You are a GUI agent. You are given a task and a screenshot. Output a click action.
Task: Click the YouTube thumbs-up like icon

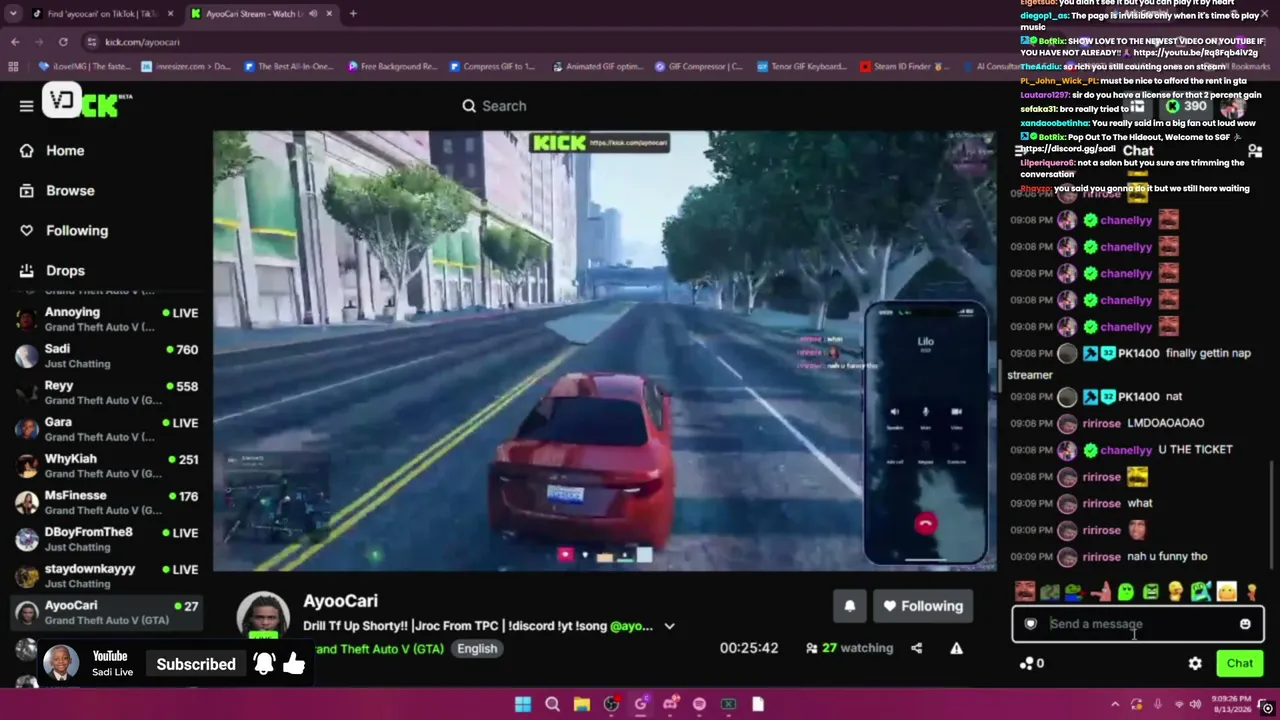[294, 663]
